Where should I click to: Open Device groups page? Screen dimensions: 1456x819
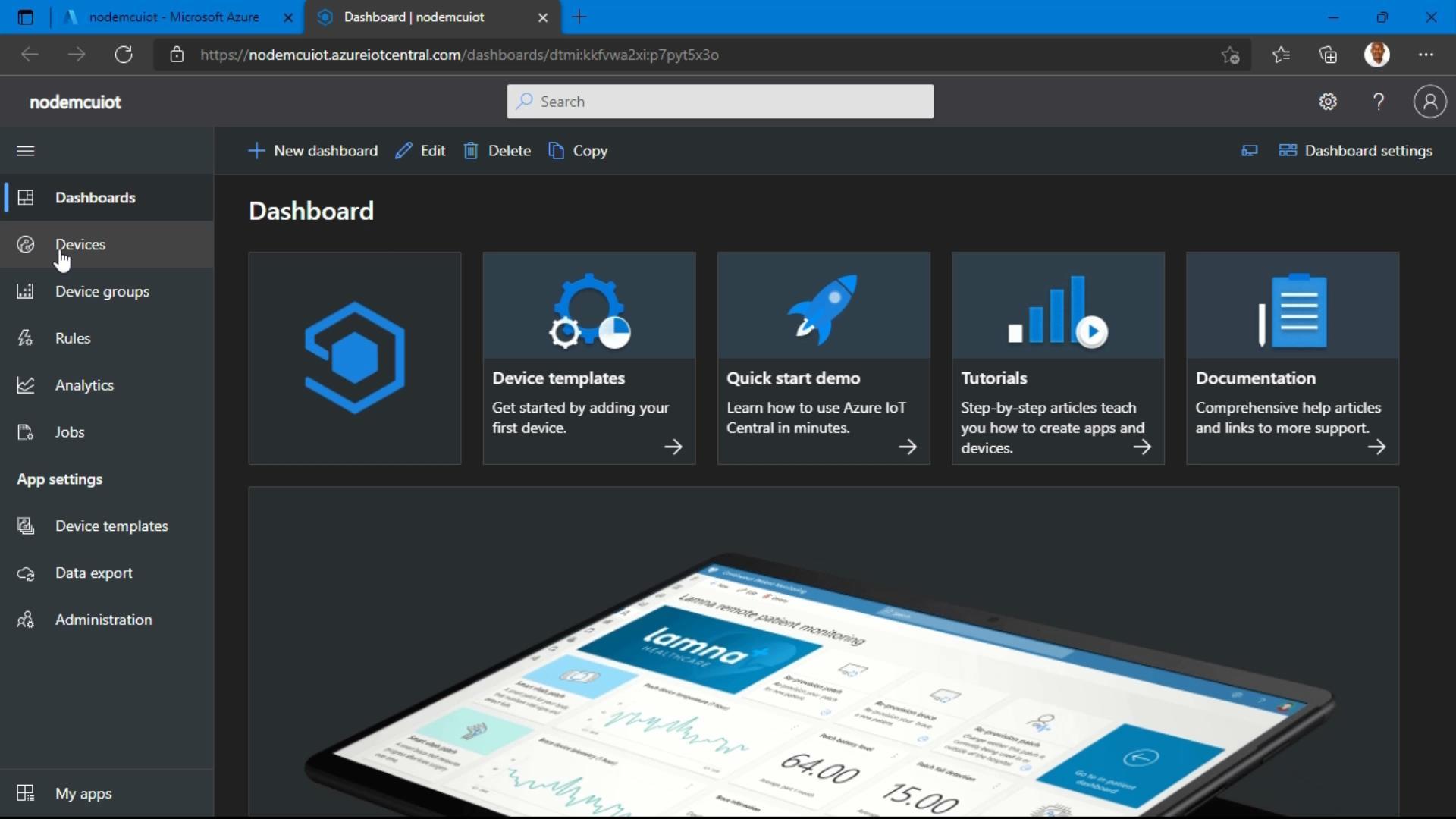tap(102, 291)
